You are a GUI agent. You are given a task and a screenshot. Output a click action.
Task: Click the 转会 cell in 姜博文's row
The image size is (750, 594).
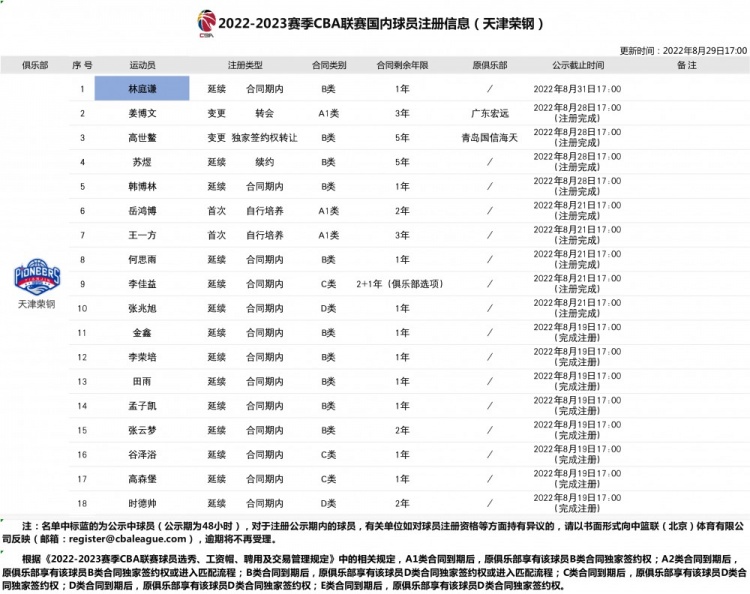click(265, 113)
